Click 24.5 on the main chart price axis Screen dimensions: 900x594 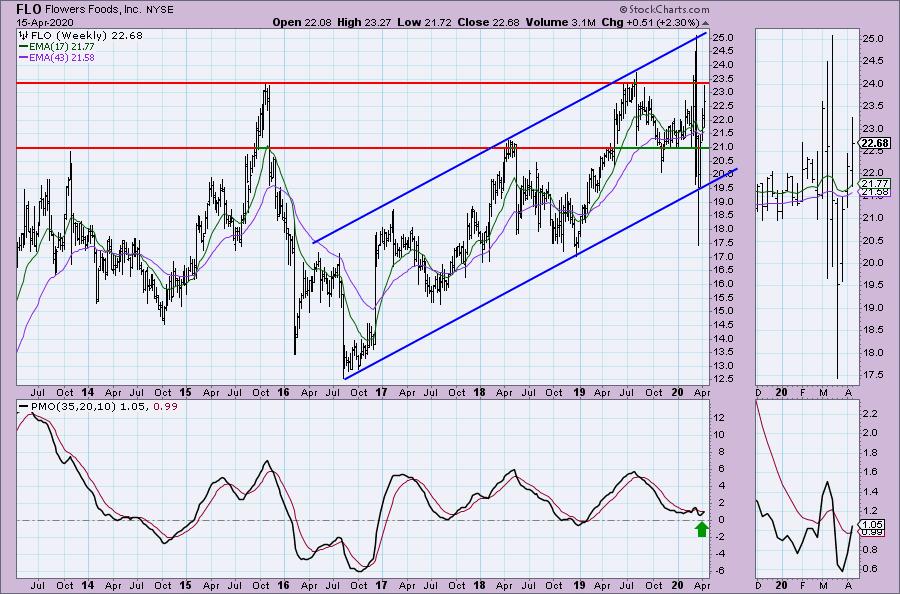click(721, 51)
